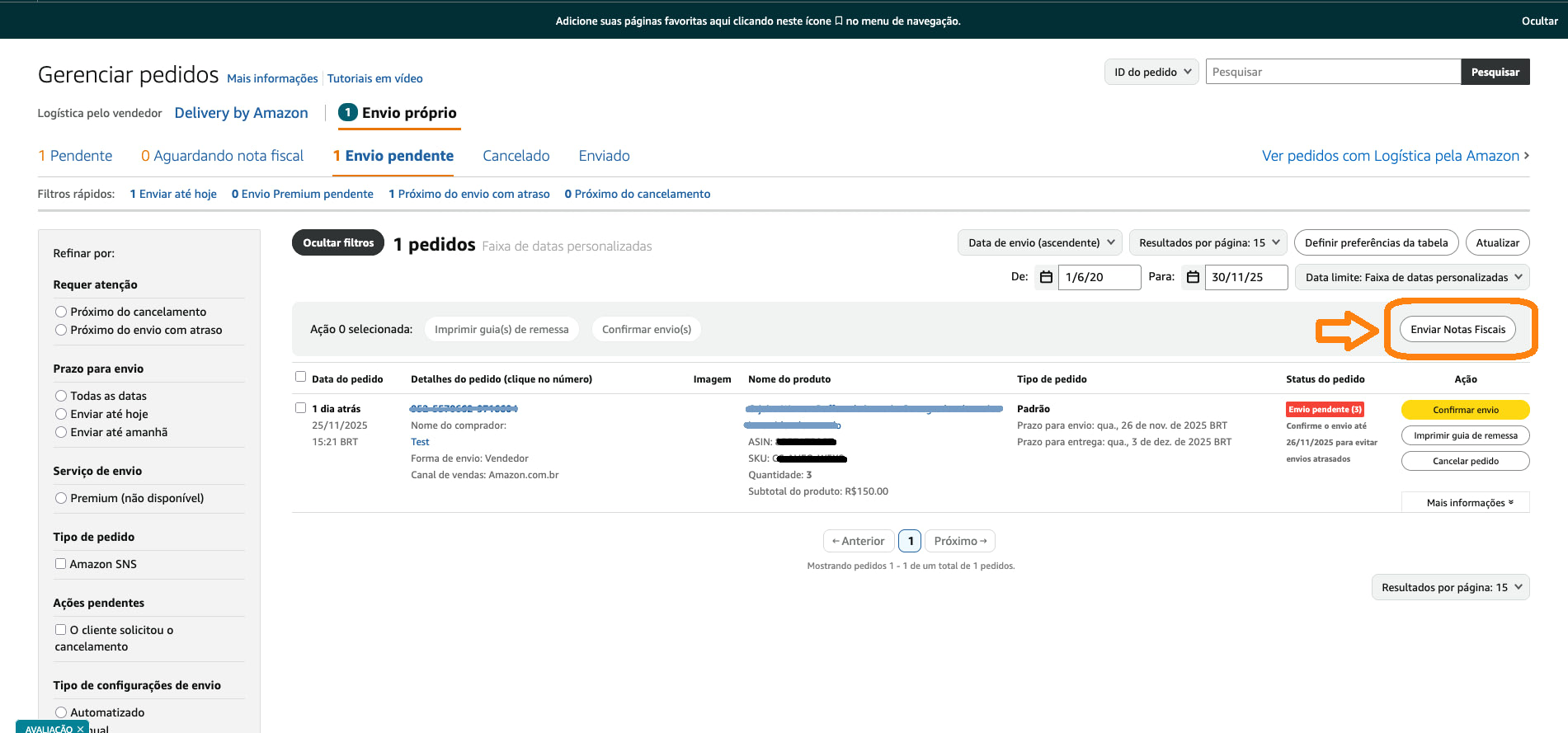Select page 1 in the pagination

(910, 541)
